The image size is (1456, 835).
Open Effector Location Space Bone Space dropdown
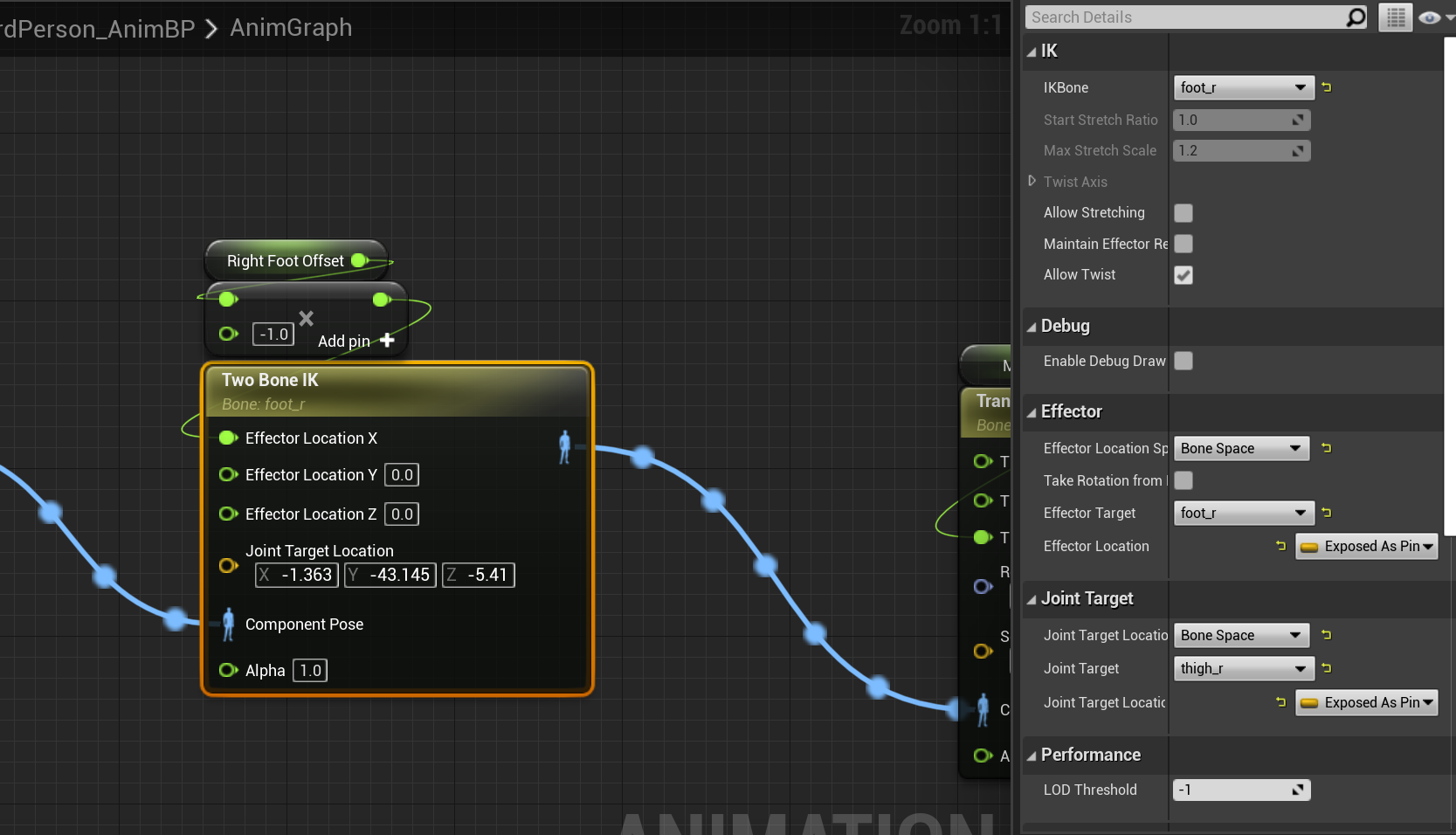tap(1241, 448)
